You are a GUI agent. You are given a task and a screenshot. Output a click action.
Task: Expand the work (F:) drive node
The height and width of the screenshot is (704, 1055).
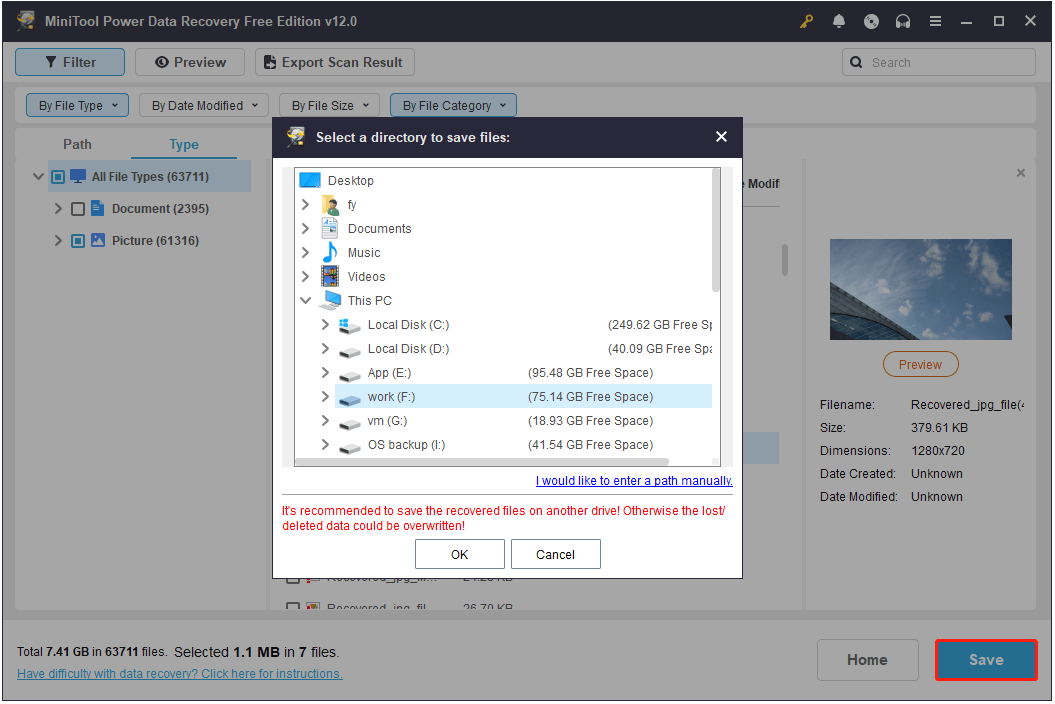325,397
